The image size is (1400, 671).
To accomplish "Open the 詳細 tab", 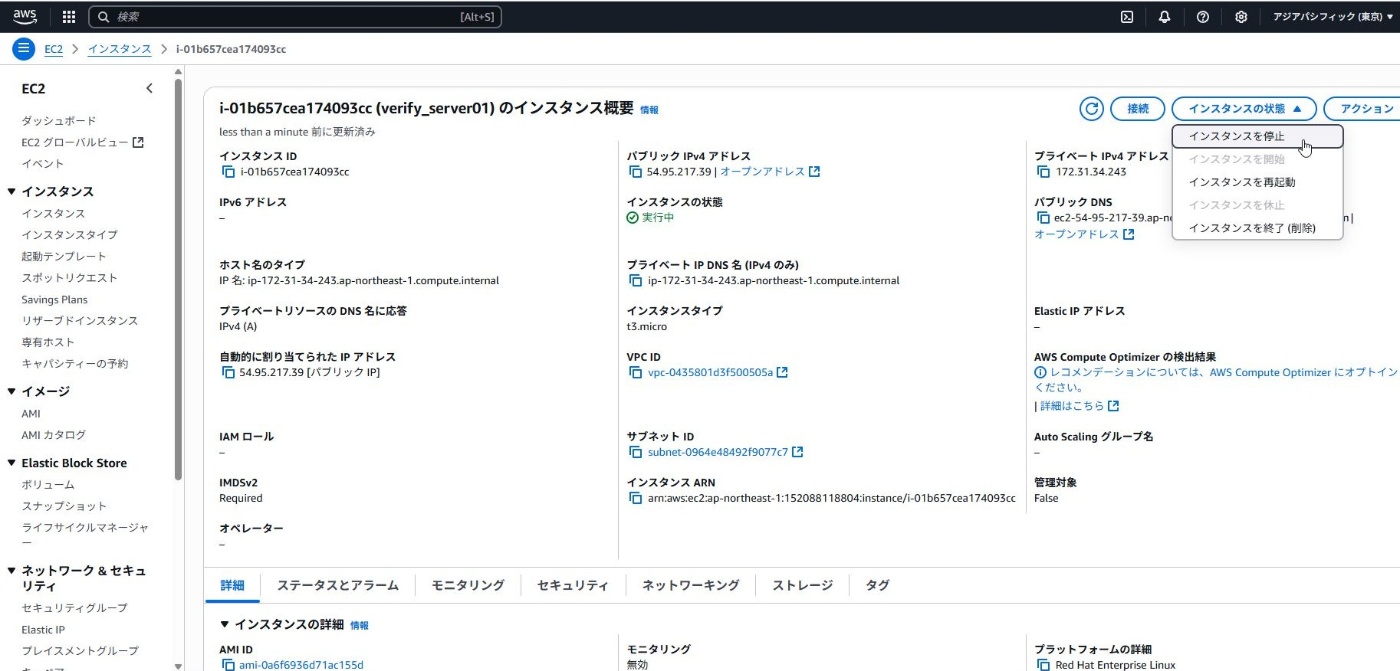I will point(232,585).
